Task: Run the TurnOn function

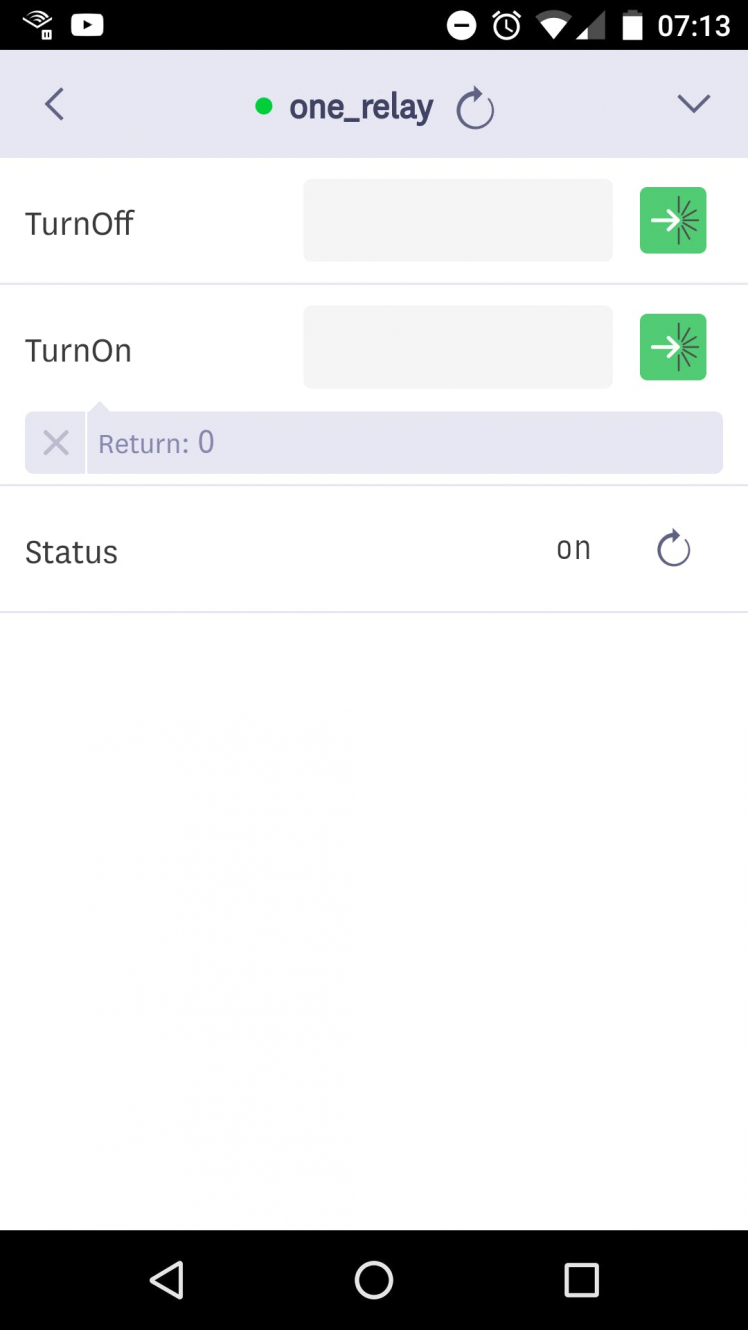Action: coord(673,347)
